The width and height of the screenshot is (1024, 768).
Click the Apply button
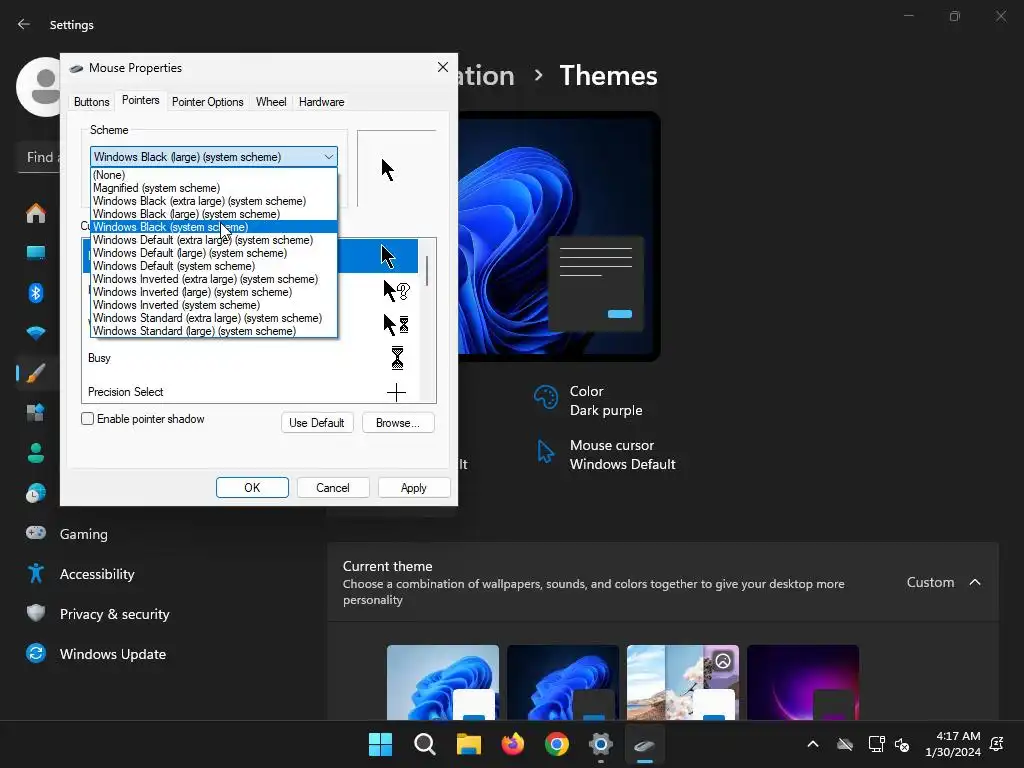413,487
